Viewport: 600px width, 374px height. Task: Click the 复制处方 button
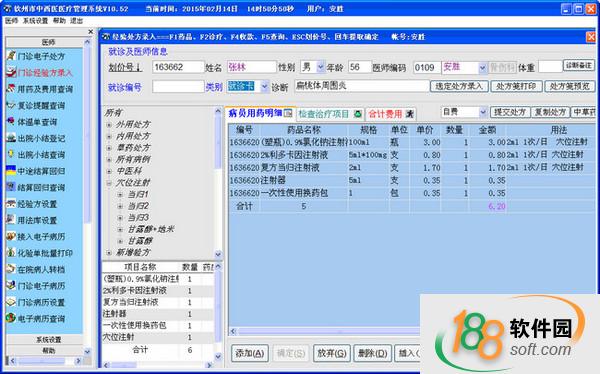click(x=550, y=112)
